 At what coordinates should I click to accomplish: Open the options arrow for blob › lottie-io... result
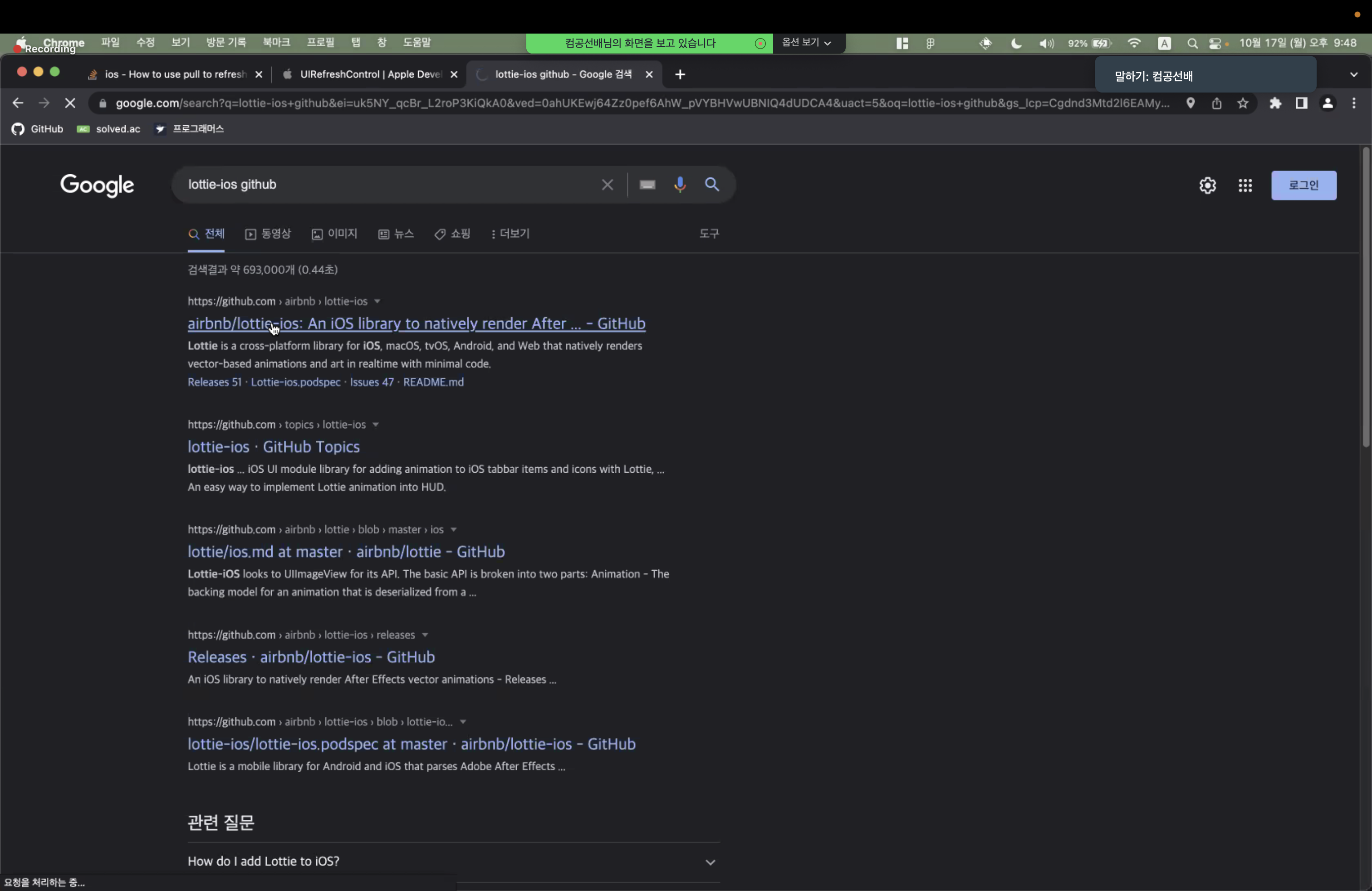pyautogui.click(x=462, y=722)
